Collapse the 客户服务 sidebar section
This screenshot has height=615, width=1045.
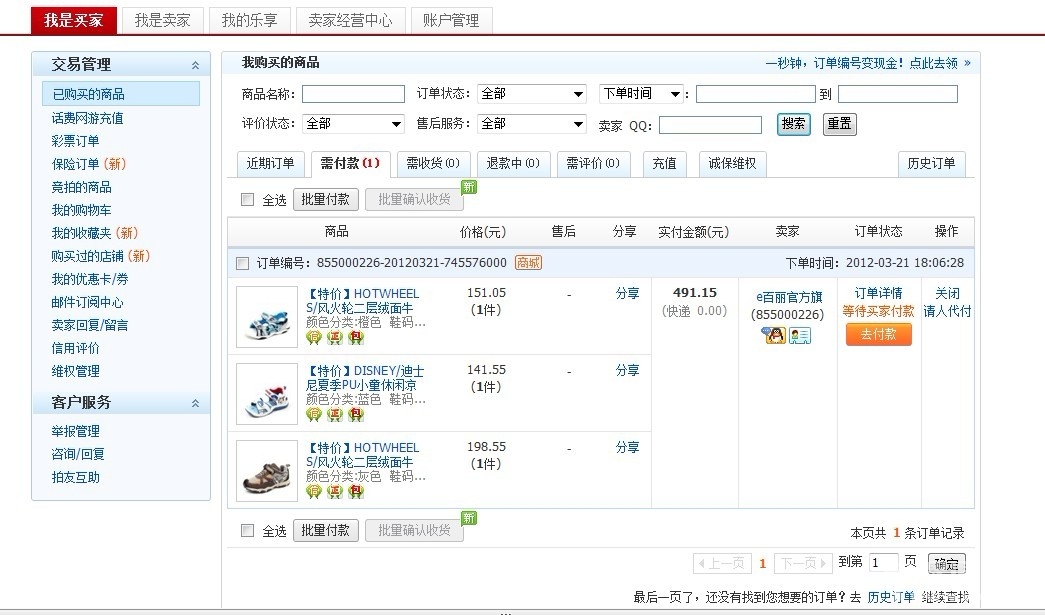pos(195,404)
